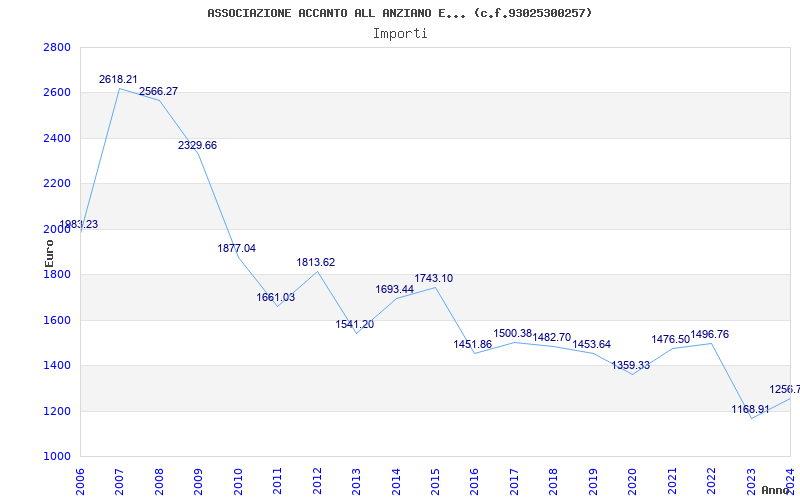The height and width of the screenshot is (500, 800).
Task: Click the x-axis year 2018
Action: click(x=554, y=482)
